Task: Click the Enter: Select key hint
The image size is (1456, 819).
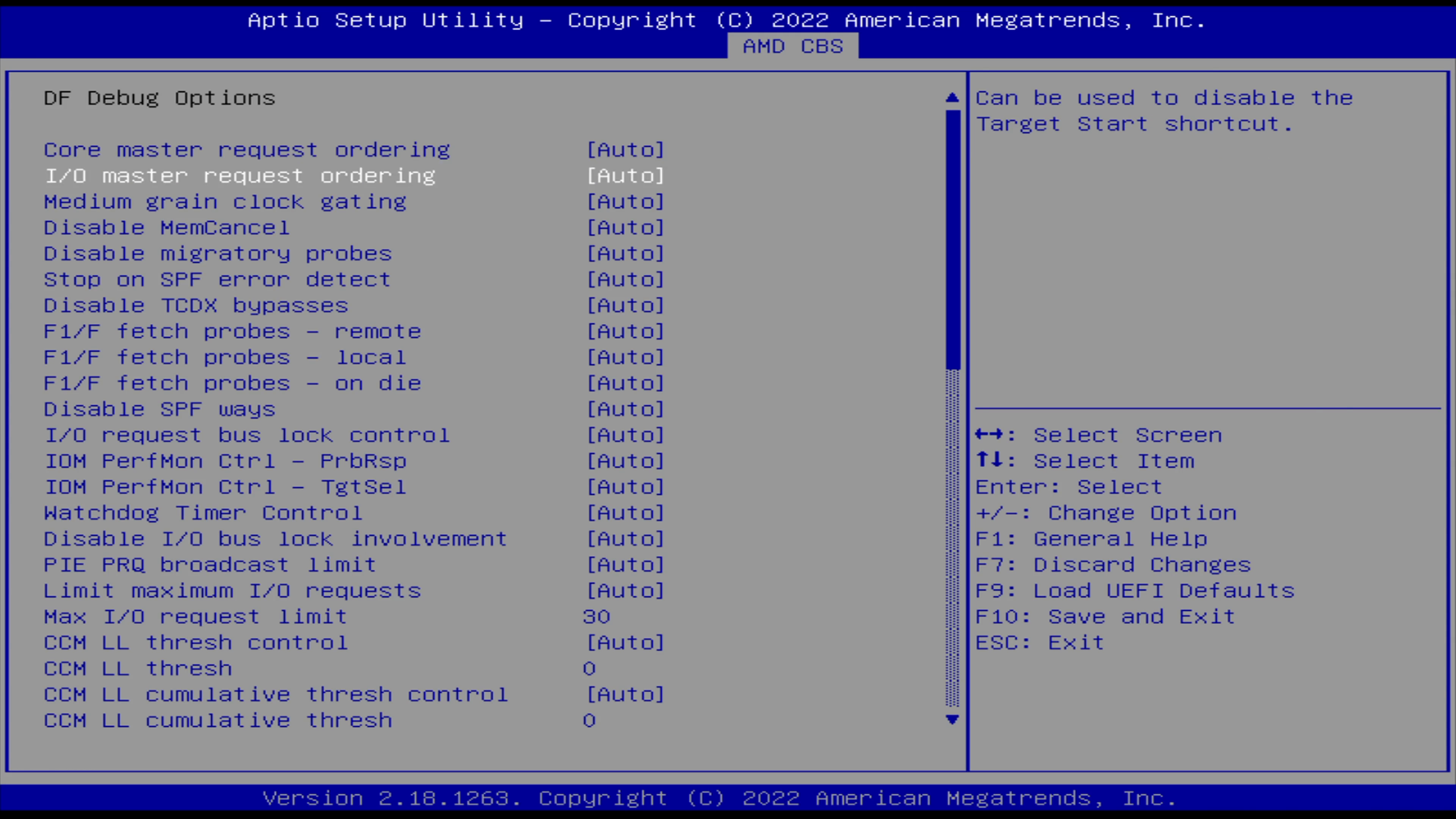Action: click(x=1069, y=487)
